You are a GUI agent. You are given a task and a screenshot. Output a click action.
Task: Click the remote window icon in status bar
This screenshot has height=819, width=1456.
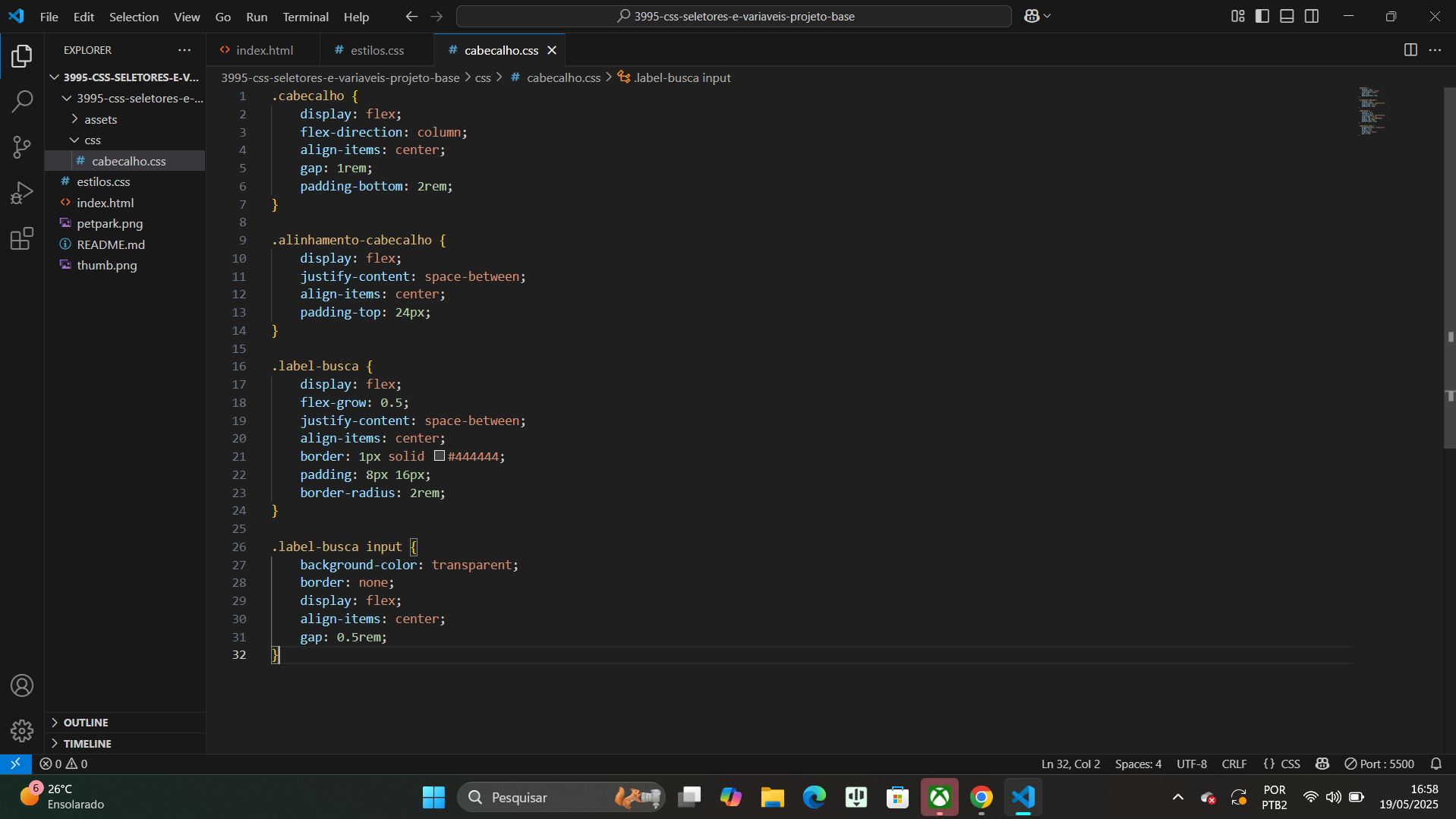(15, 764)
